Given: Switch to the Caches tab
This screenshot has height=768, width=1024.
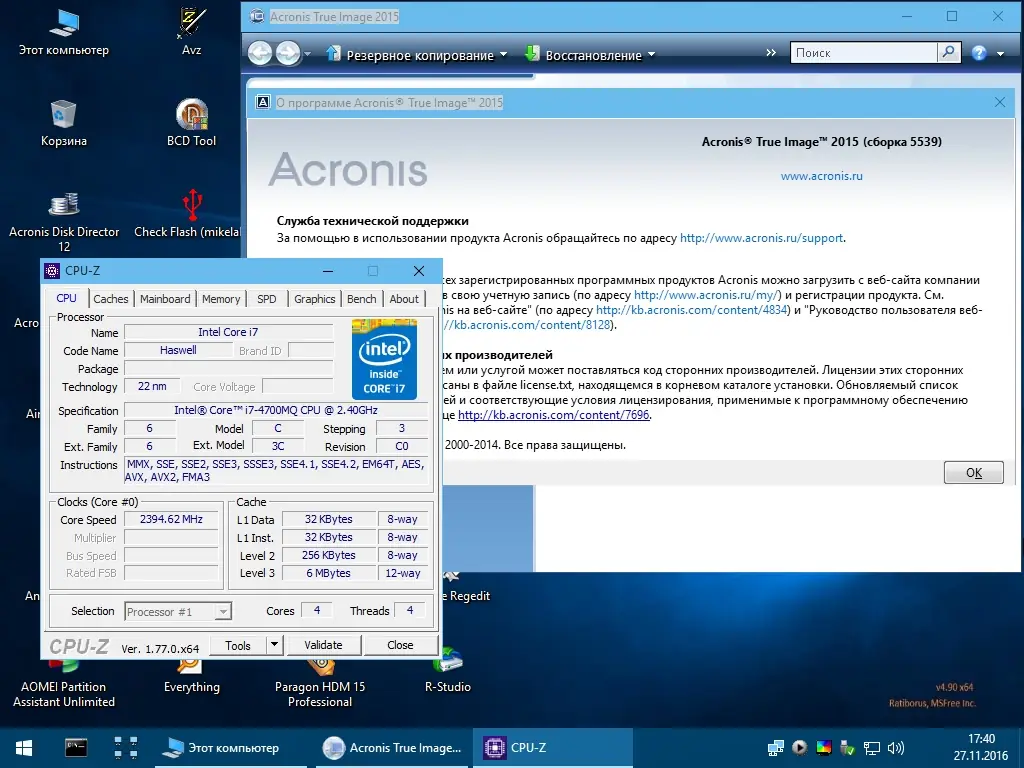Looking at the screenshot, I should coord(110,299).
